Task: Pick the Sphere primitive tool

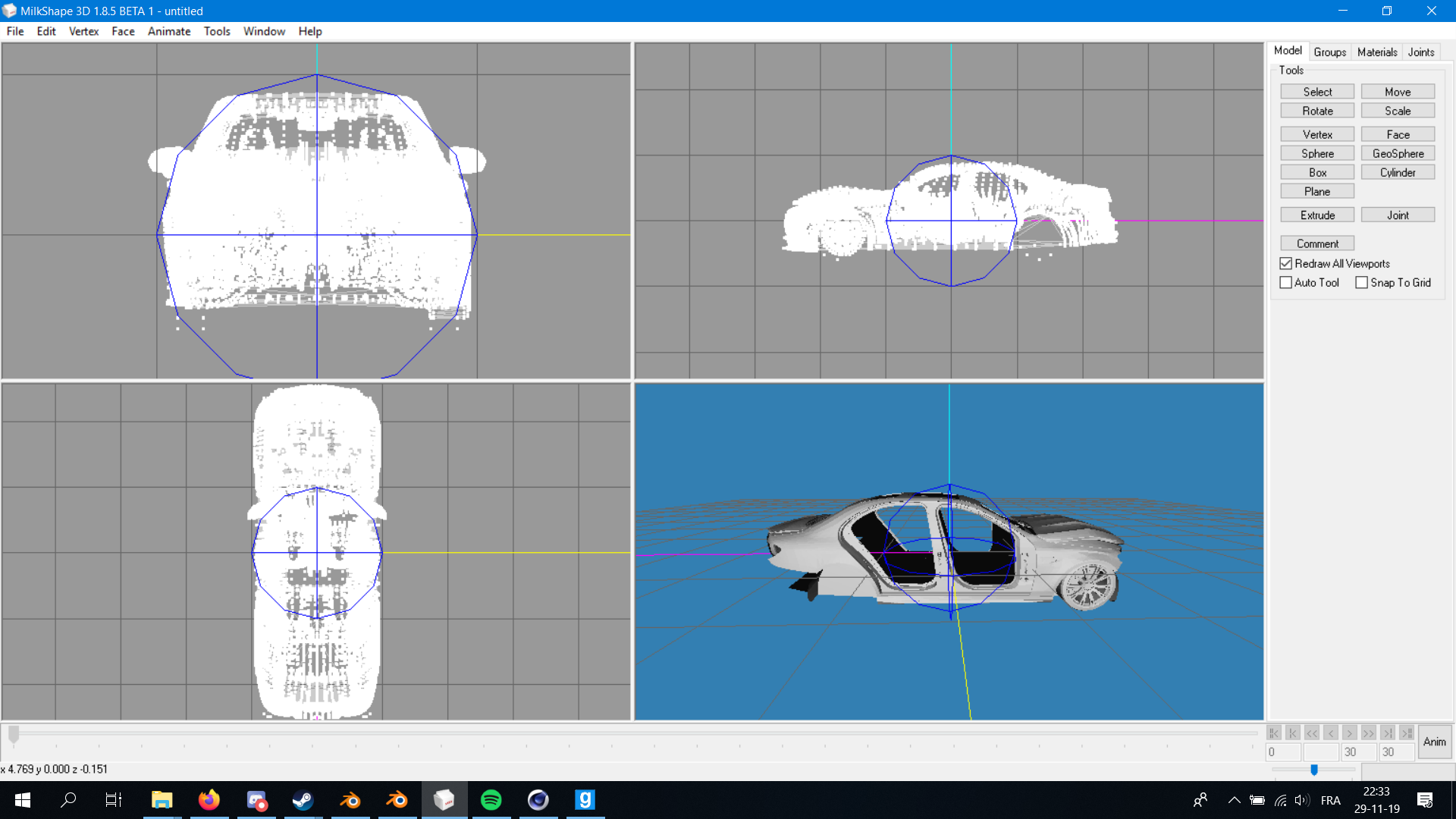Action: (x=1317, y=153)
